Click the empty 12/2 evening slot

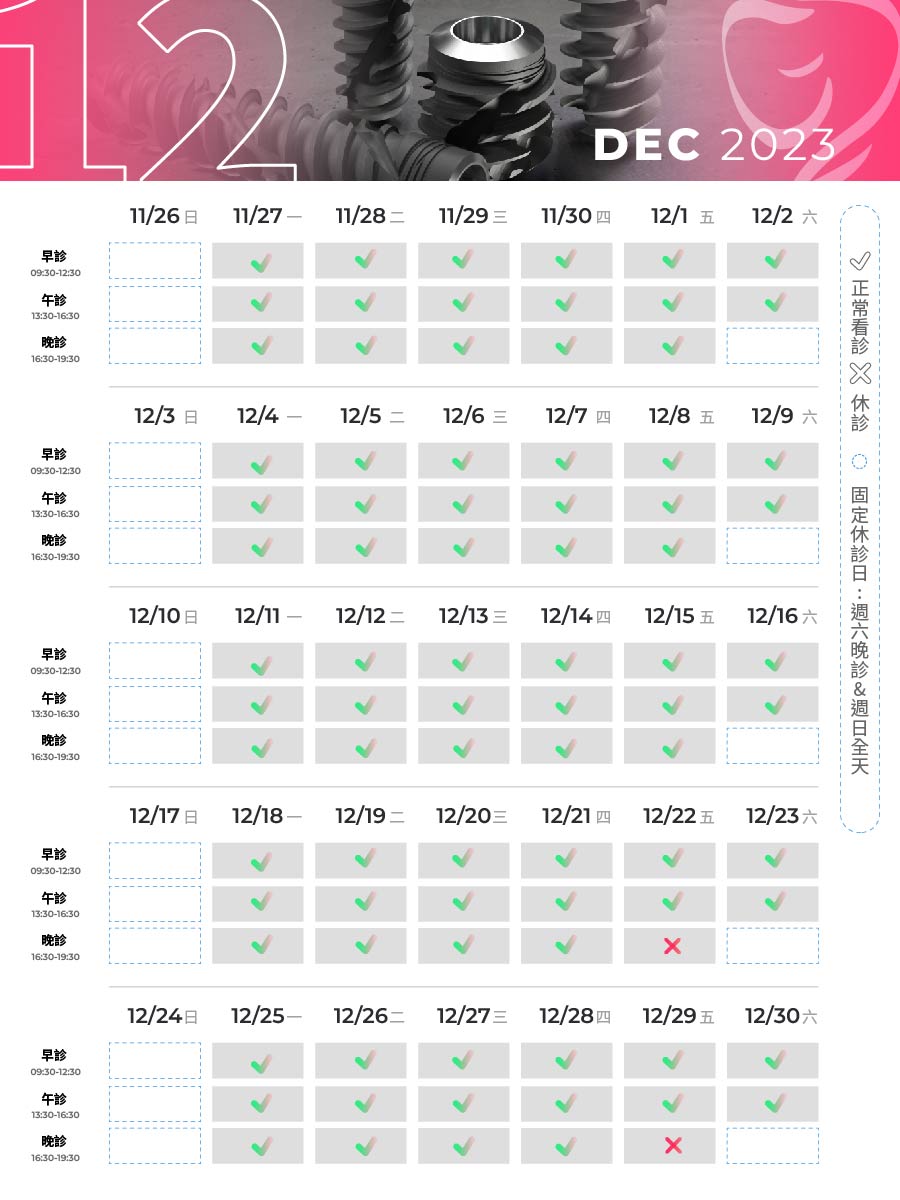(x=773, y=346)
